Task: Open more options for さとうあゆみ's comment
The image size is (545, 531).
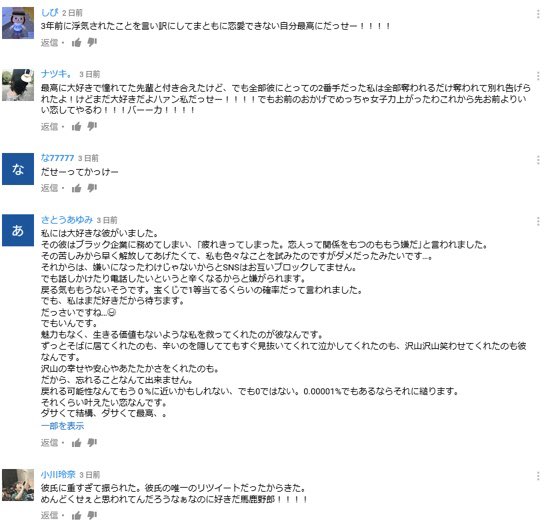Action: (538, 221)
